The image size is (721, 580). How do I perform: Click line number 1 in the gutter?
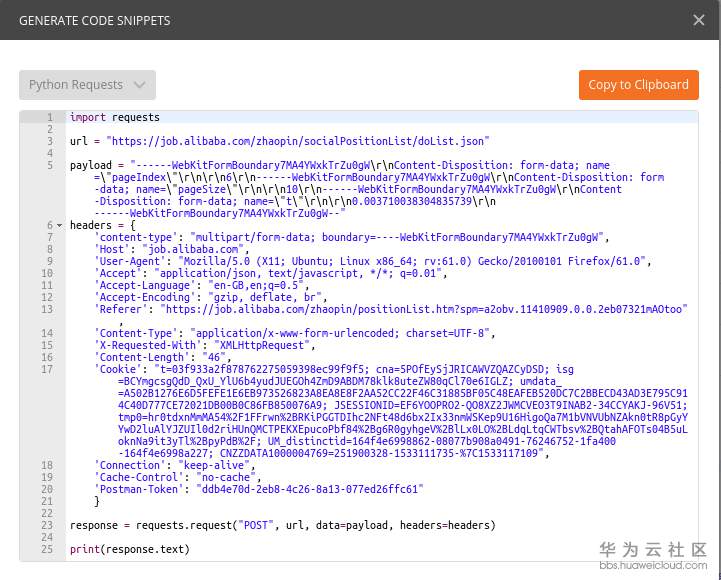(48, 117)
